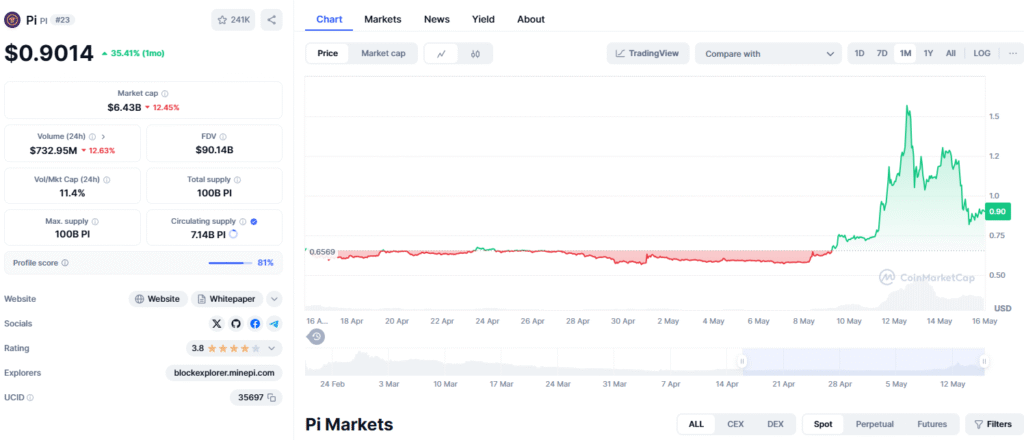Image resolution: width=1024 pixels, height=440 pixels.
Task: Open the Website link button
Action: click(158, 299)
